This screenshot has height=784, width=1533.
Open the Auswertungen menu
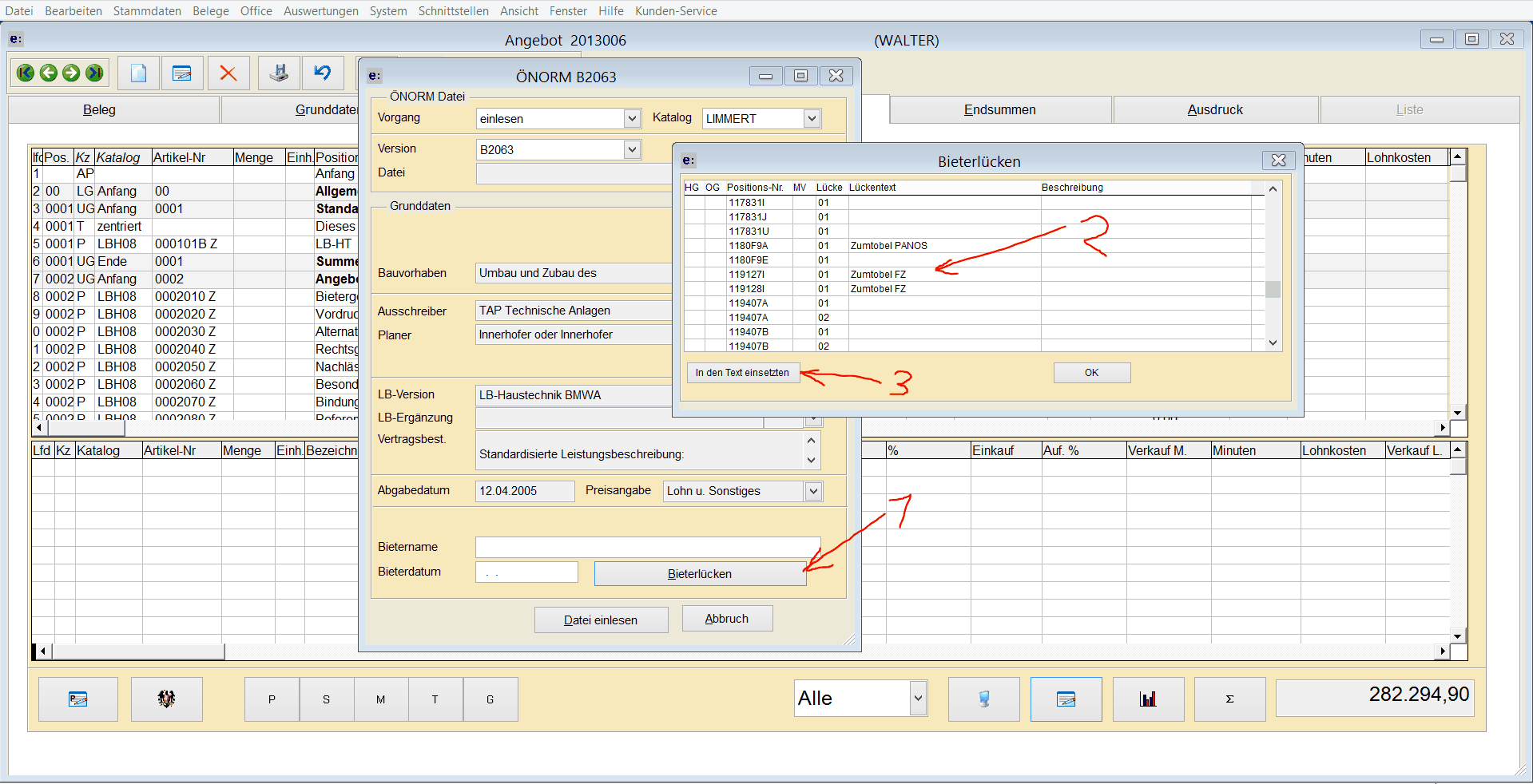pos(321,11)
